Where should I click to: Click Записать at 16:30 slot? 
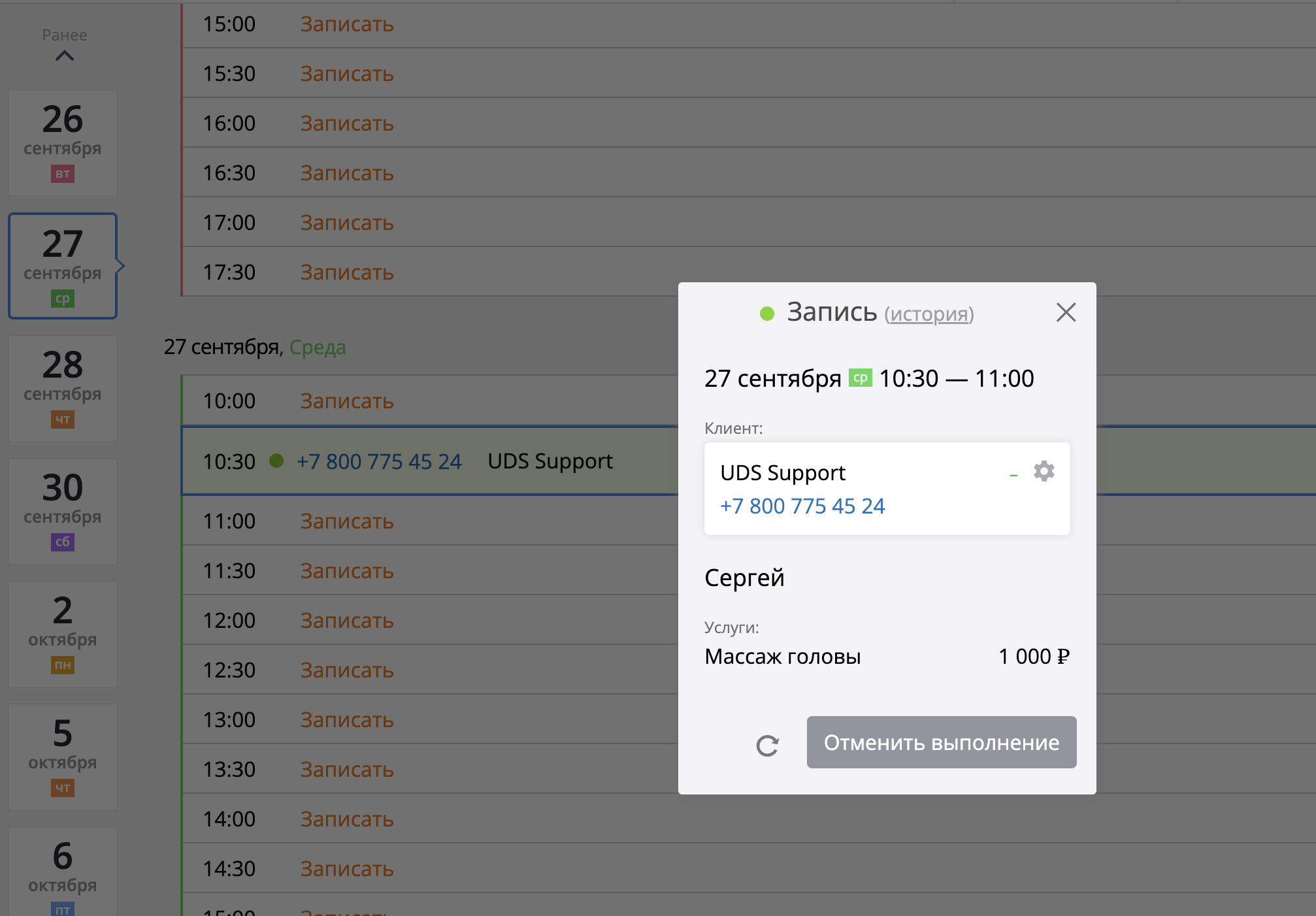(347, 173)
